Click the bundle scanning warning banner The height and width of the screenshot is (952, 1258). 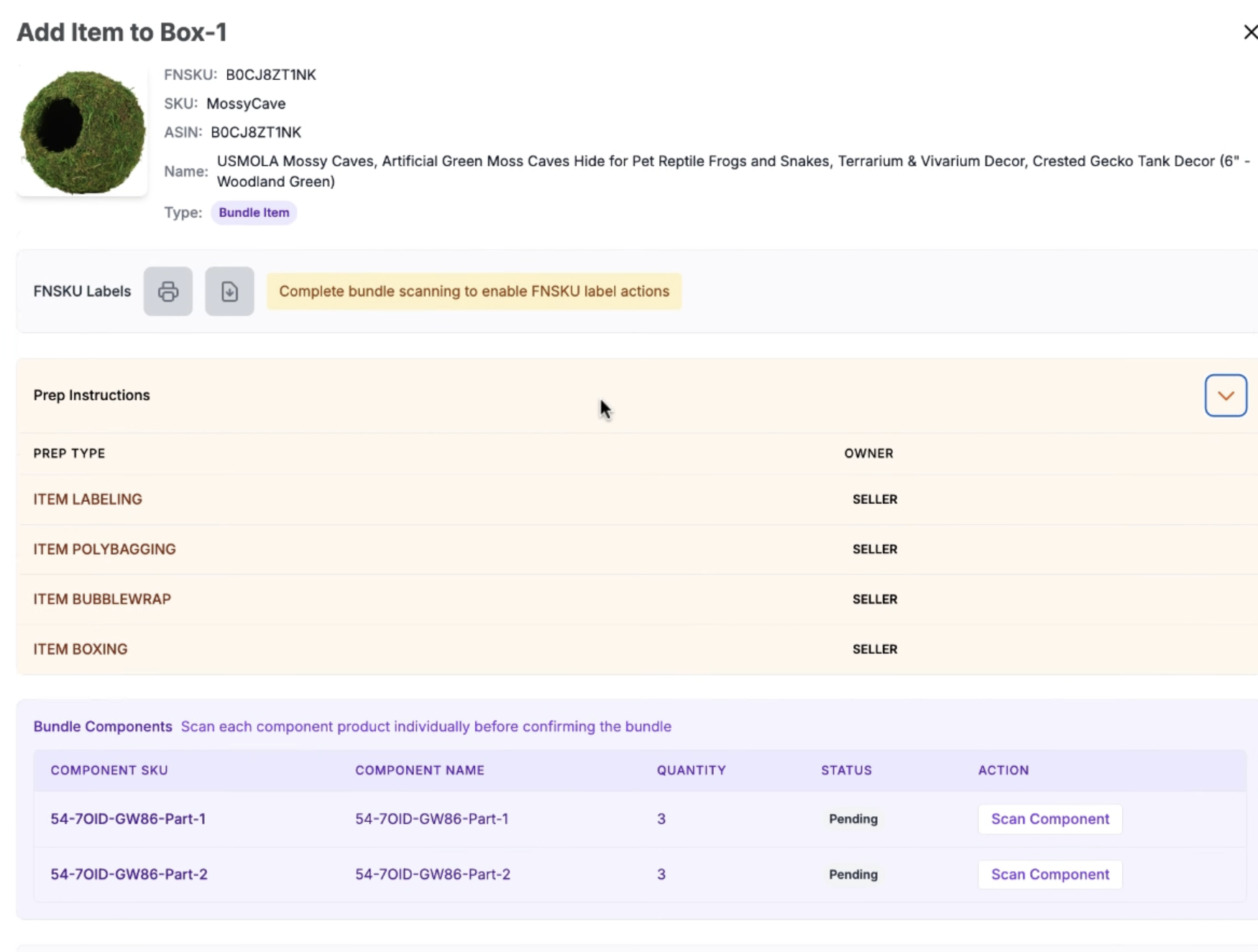(474, 291)
